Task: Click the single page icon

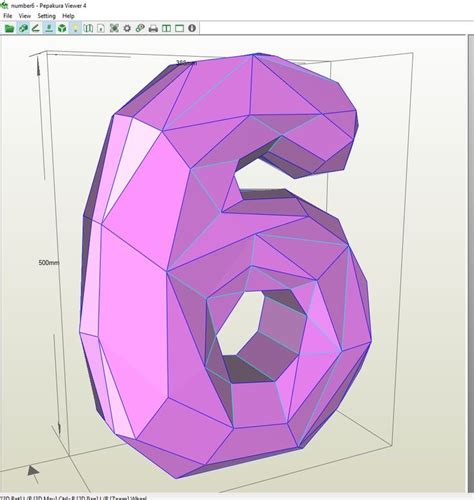Action: point(101,28)
